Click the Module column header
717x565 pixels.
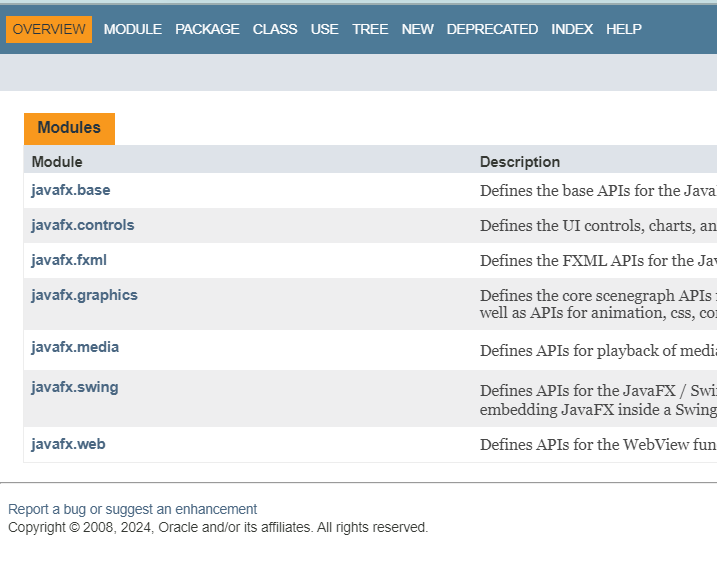click(57, 162)
